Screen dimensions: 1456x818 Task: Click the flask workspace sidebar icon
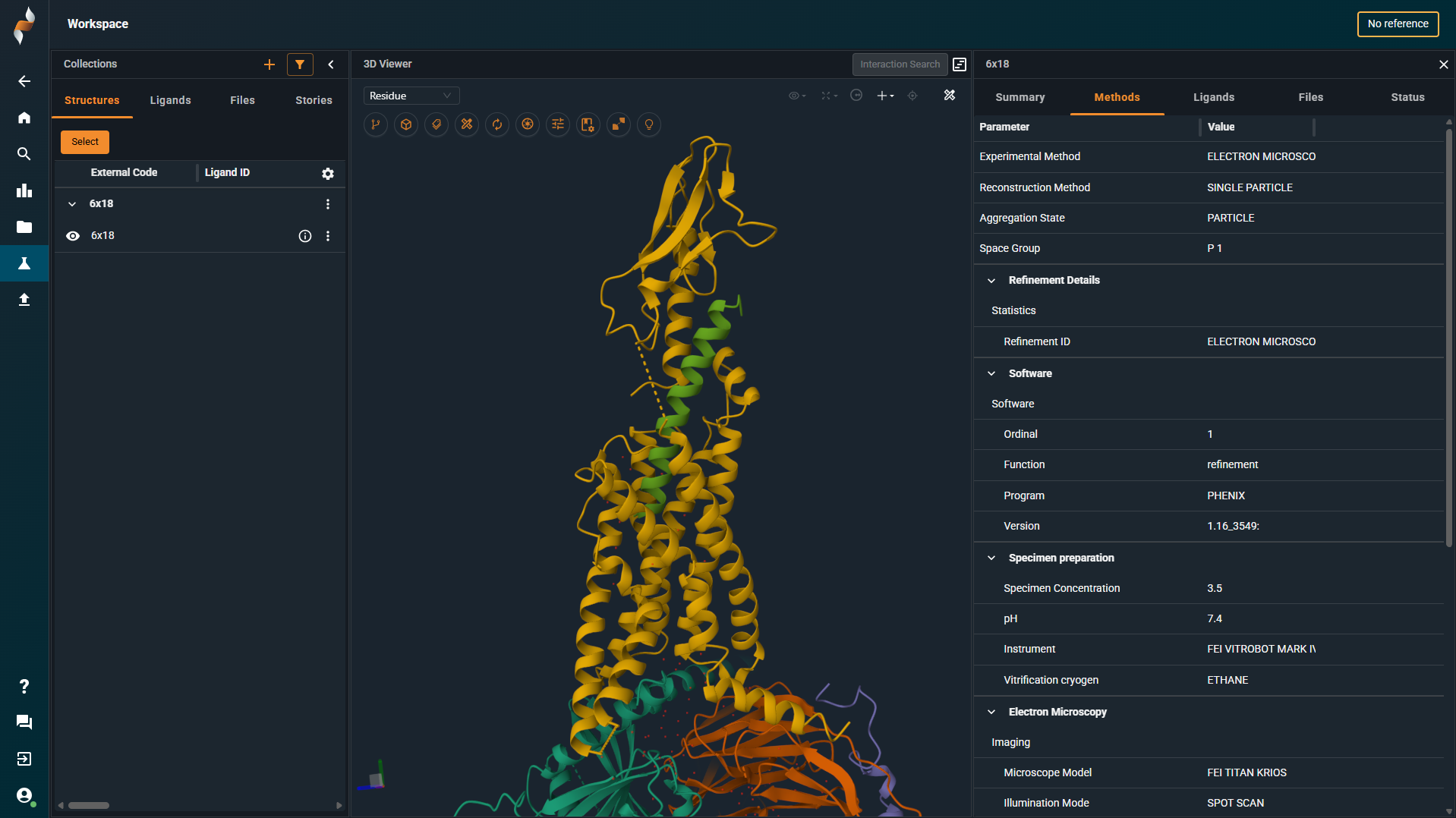(x=24, y=263)
